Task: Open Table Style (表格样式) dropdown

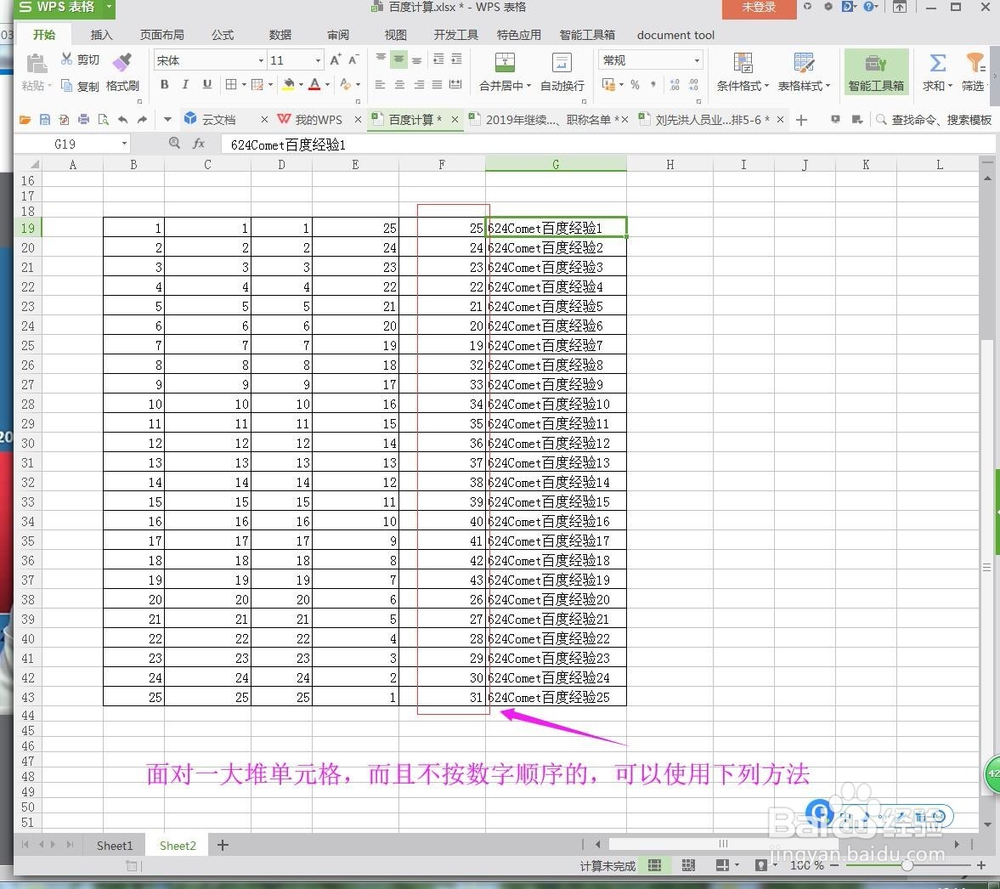Action: coord(804,85)
